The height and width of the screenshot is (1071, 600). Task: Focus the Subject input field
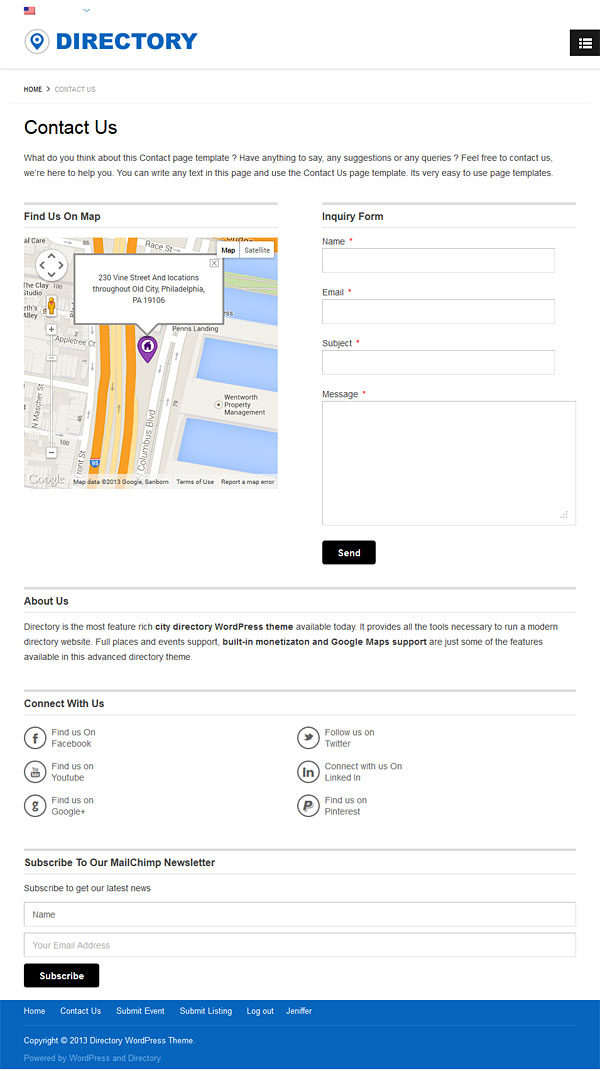[438, 363]
